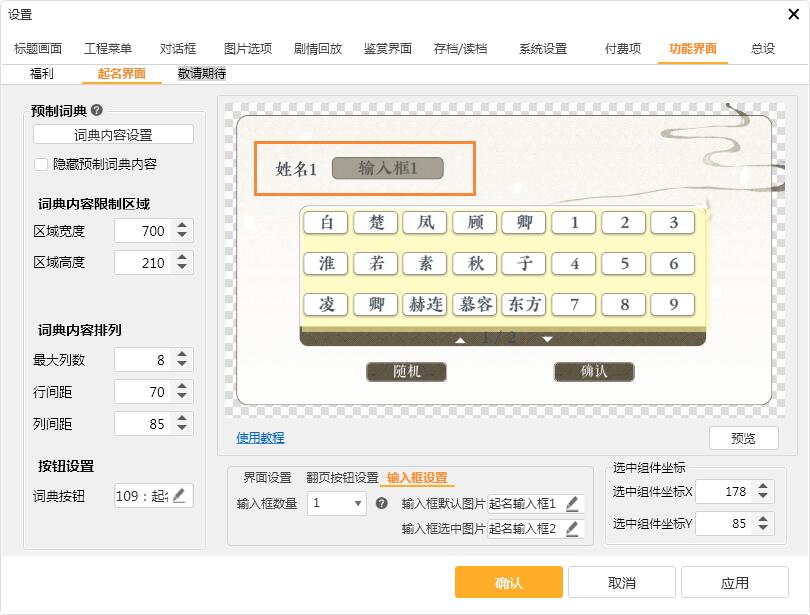Click edit pencil for 输入框默认图片

572,504
